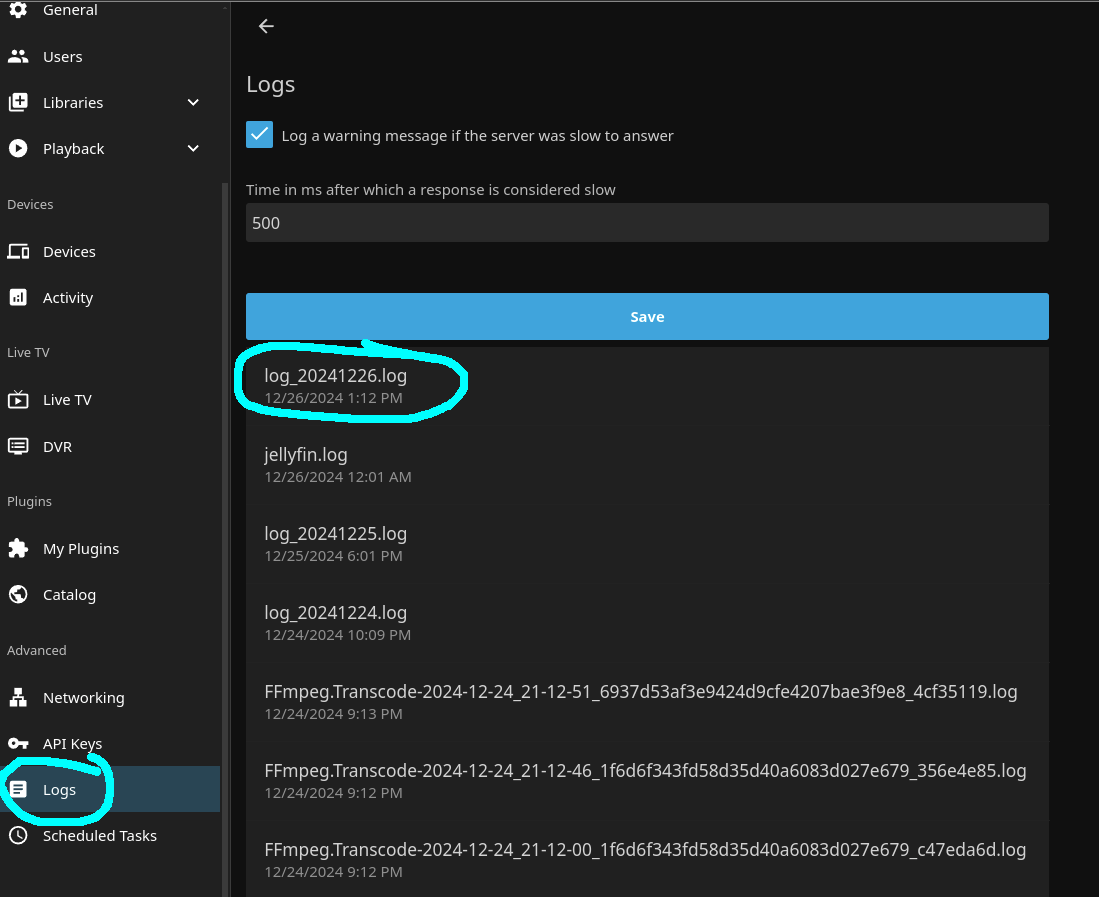Click the DVR icon in sidebar
This screenshot has width=1099, height=897.
(x=18, y=447)
